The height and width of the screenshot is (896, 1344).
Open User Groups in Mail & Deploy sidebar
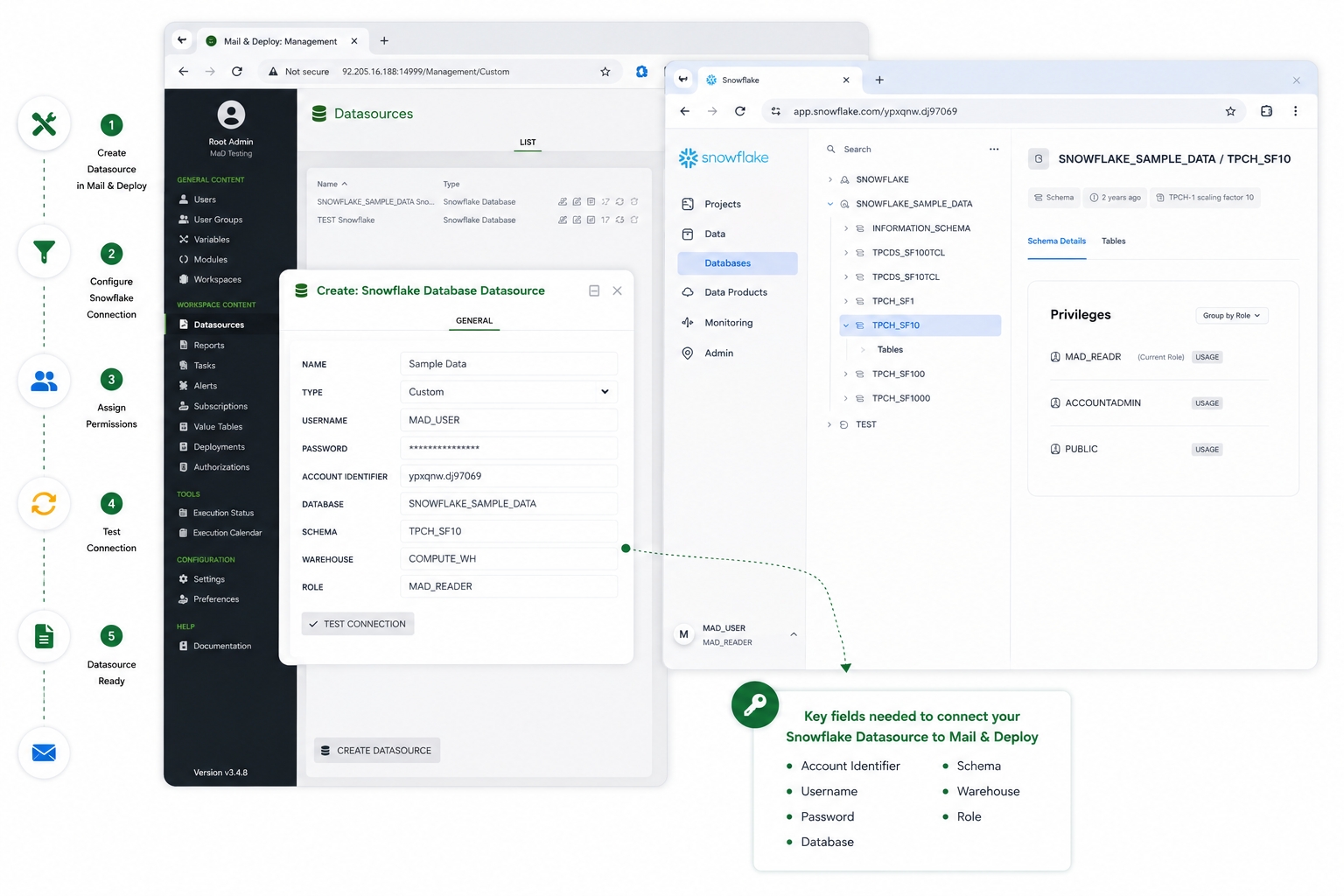click(x=218, y=220)
